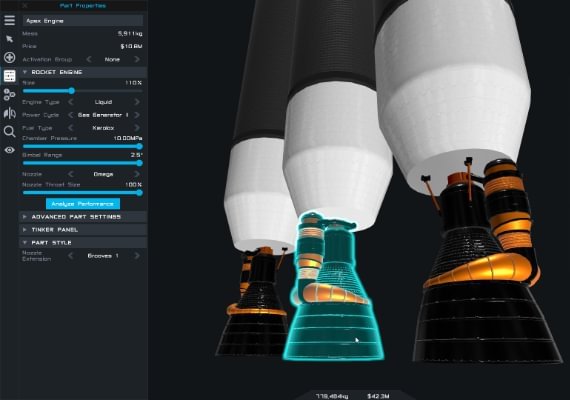Click the Apex Engine name field
This screenshot has width=570, height=400.
(83, 21)
